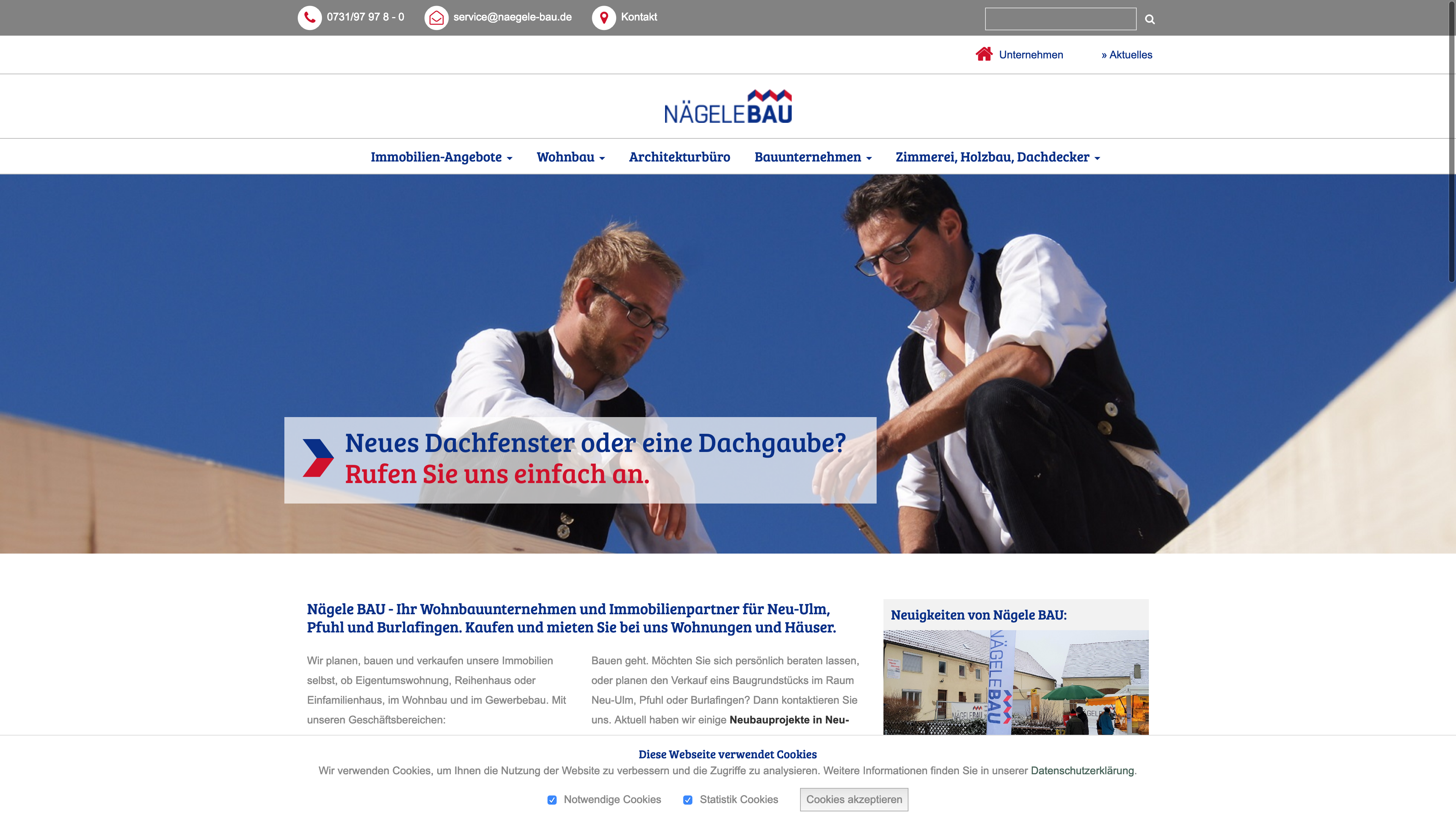Image resolution: width=1456 pixels, height=819 pixels.
Task: Click the Cookies akzeptieren button
Action: (x=854, y=800)
